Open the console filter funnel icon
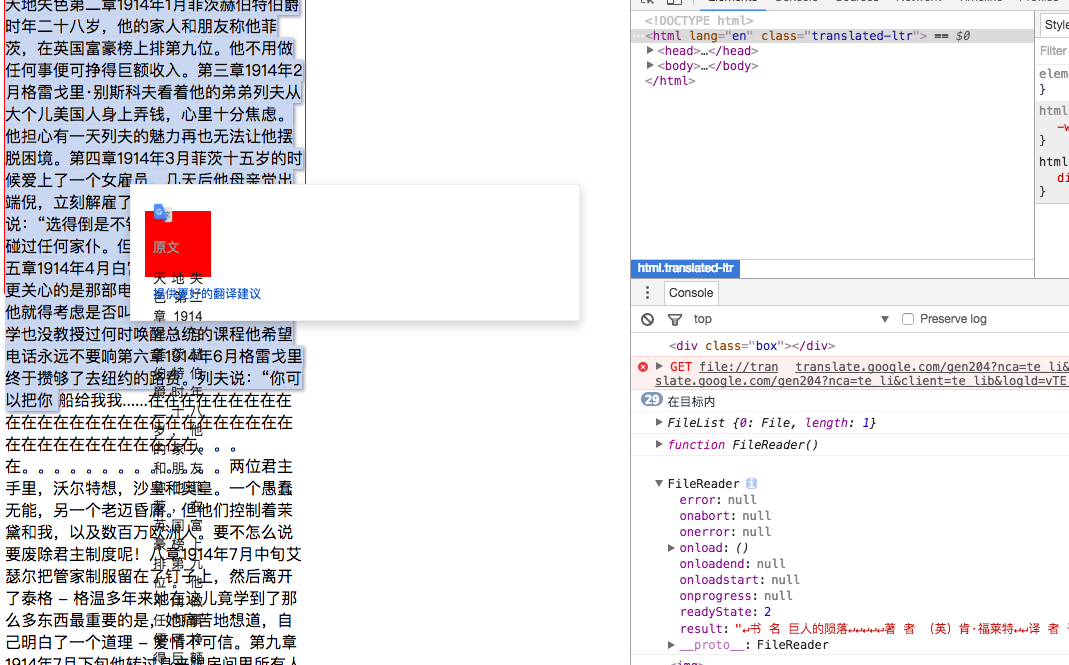This screenshot has width=1069, height=665. coord(674,318)
